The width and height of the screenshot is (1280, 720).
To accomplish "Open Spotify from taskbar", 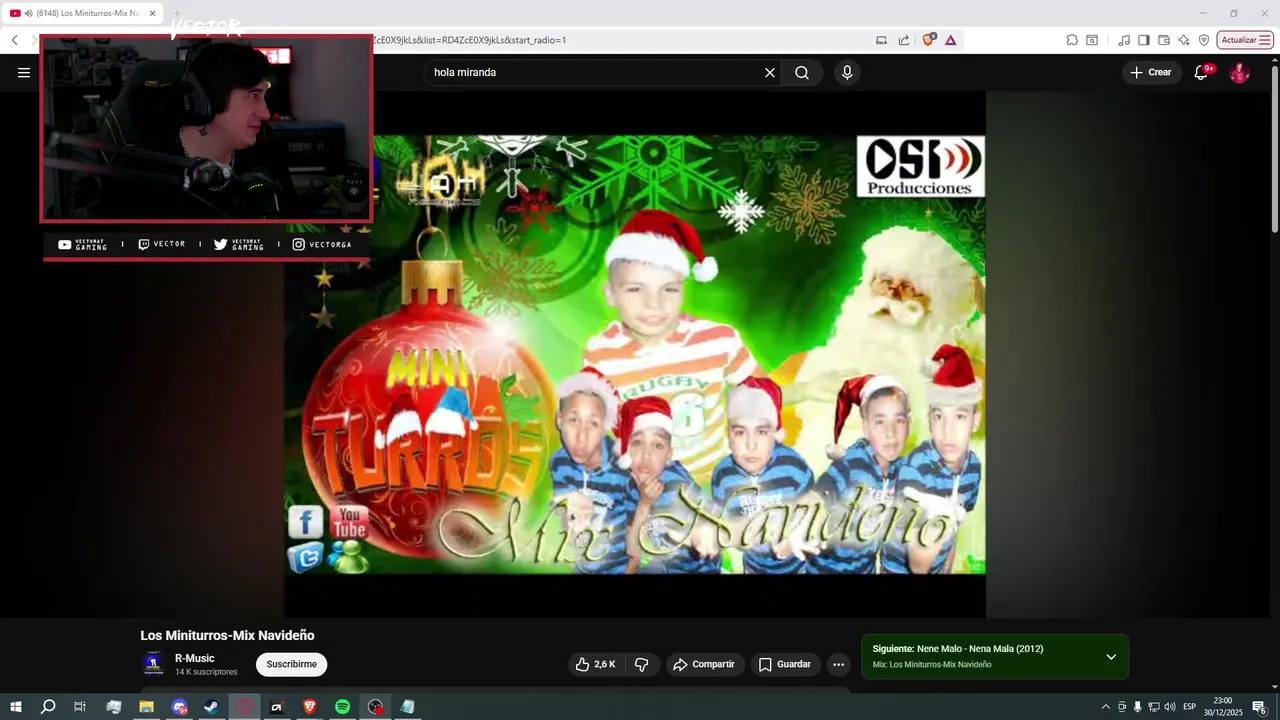I will click(x=342, y=707).
